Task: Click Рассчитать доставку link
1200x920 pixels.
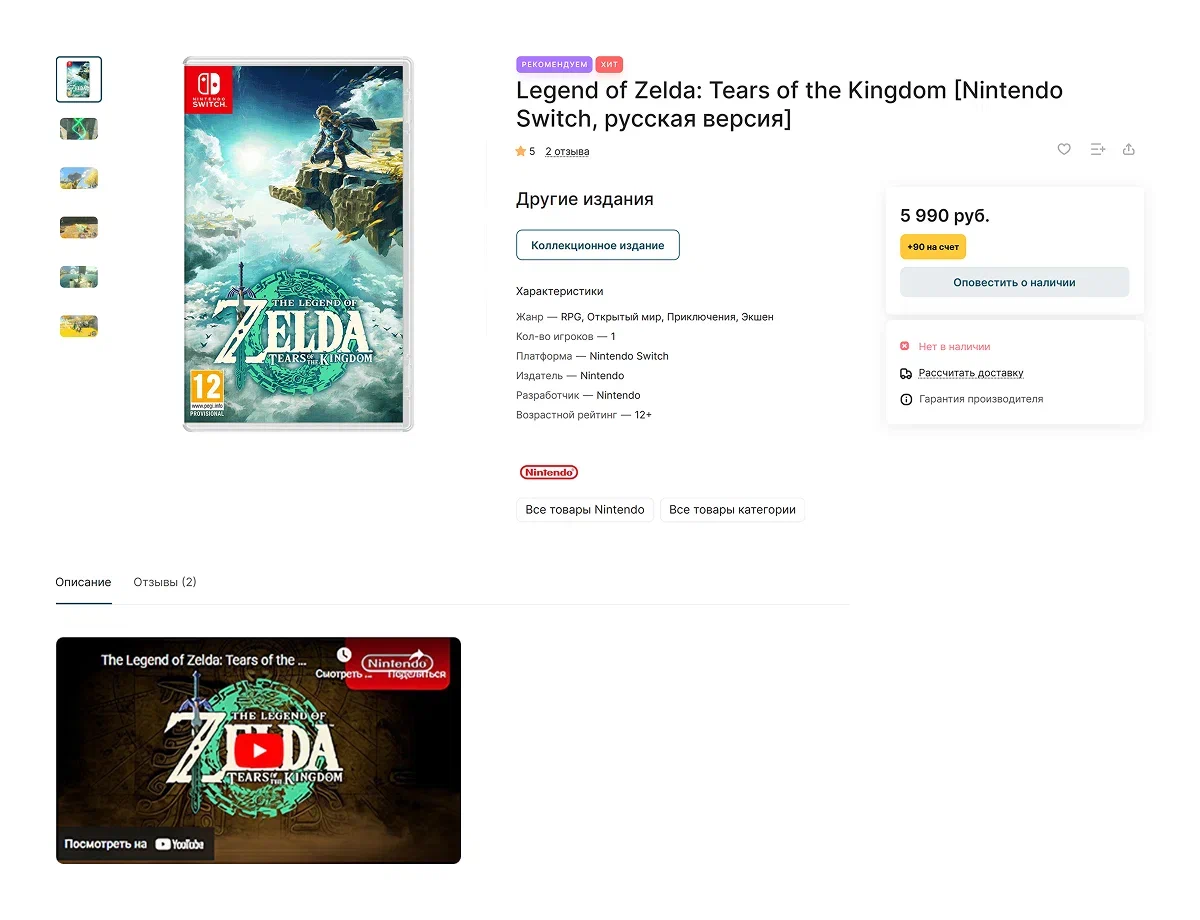Action: tap(970, 373)
